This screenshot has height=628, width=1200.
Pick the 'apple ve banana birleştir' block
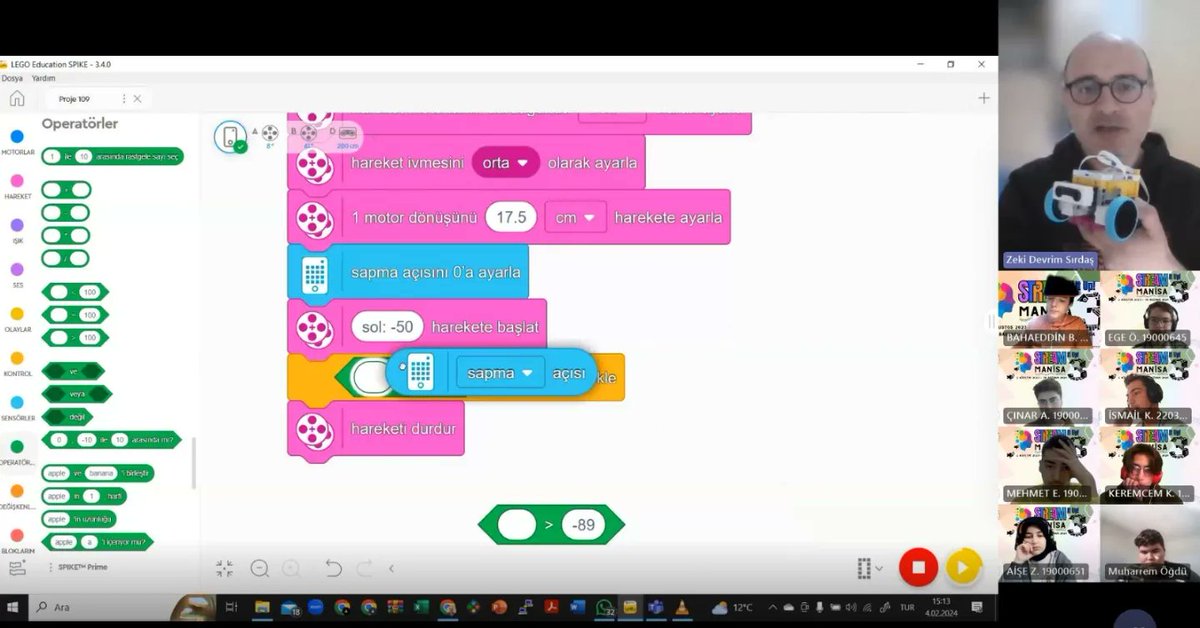[98, 473]
